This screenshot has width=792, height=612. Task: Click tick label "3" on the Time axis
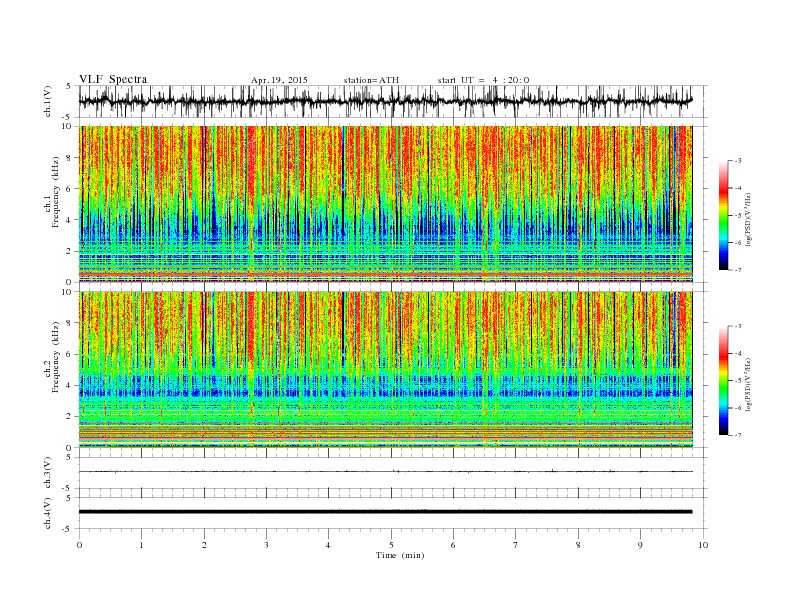tap(266, 545)
